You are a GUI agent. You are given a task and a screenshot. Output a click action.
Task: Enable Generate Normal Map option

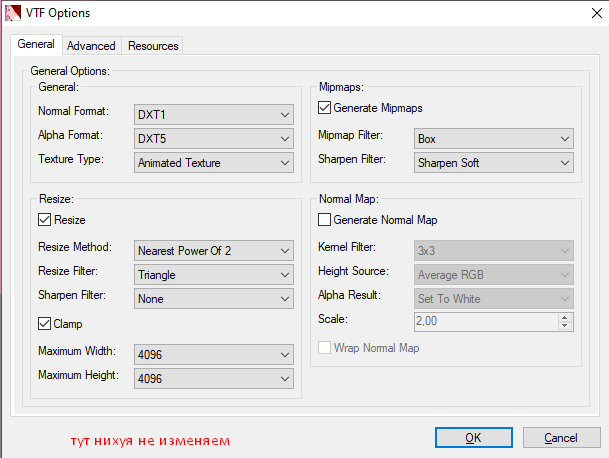pyautogui.click(x=324, y=220)
